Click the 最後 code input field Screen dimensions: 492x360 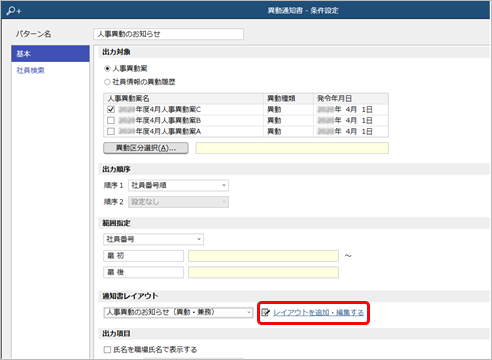(x=143, y=272)
